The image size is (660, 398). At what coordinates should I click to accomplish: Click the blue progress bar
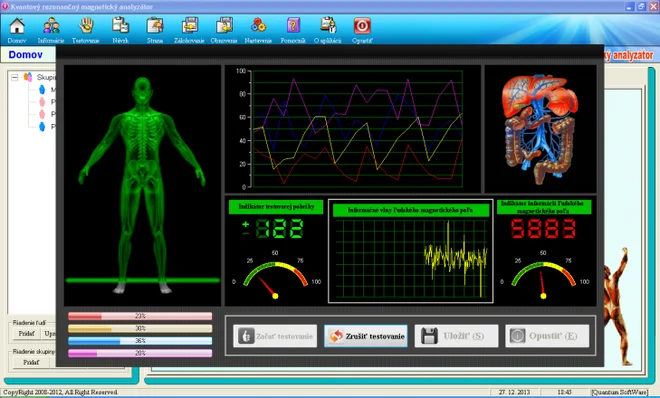[x=140, y=341]
